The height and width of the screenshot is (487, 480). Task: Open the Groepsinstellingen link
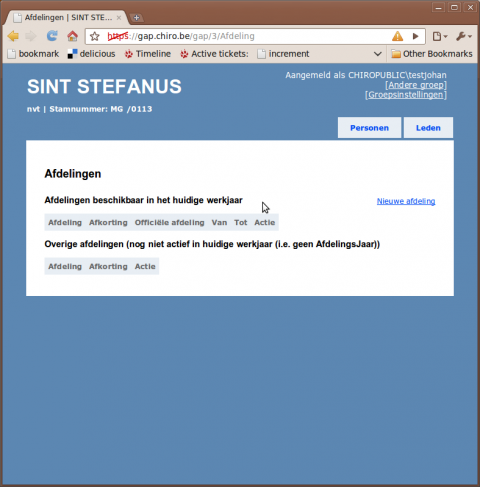tap(406, 95)
